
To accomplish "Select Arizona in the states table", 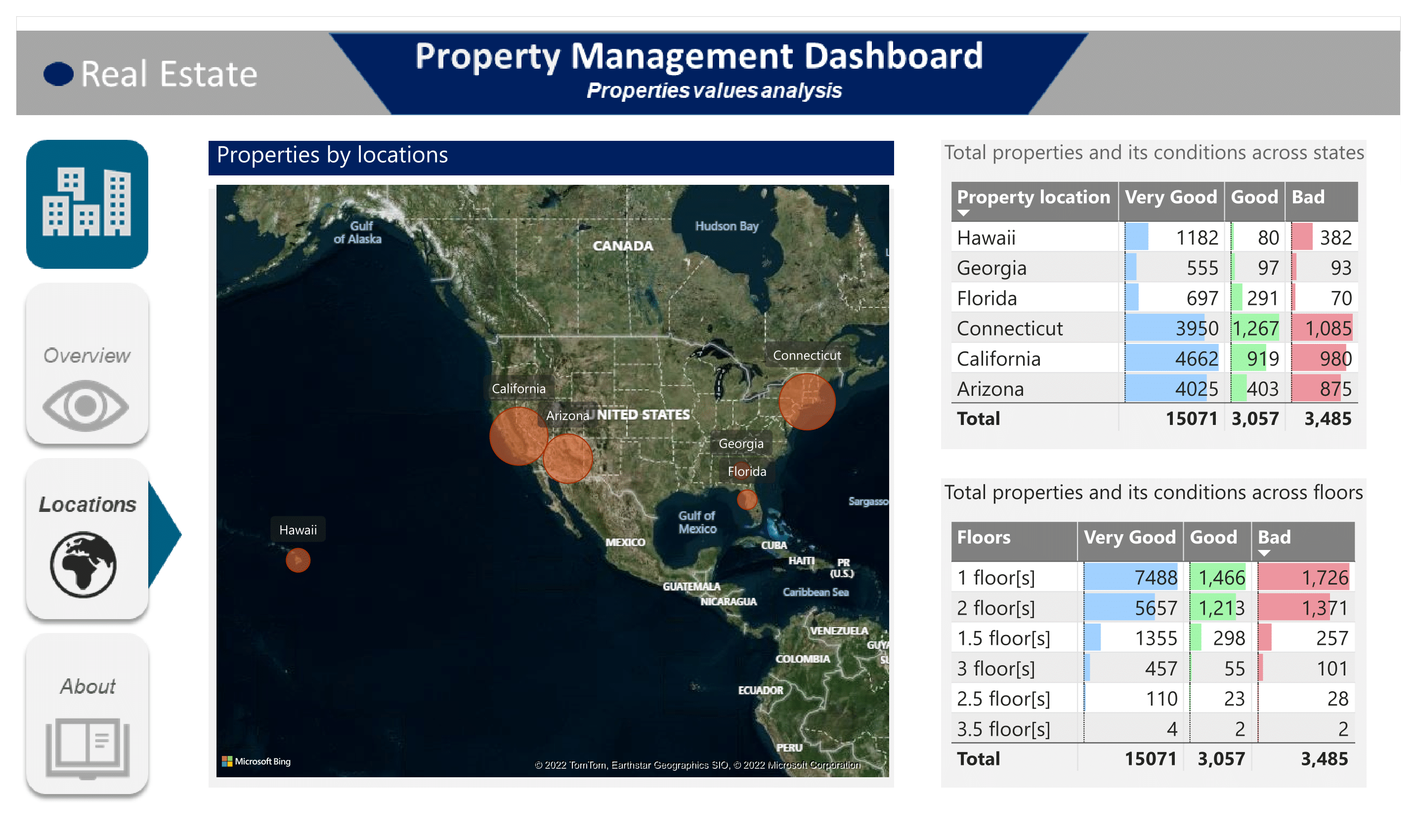I will [990, 389].
